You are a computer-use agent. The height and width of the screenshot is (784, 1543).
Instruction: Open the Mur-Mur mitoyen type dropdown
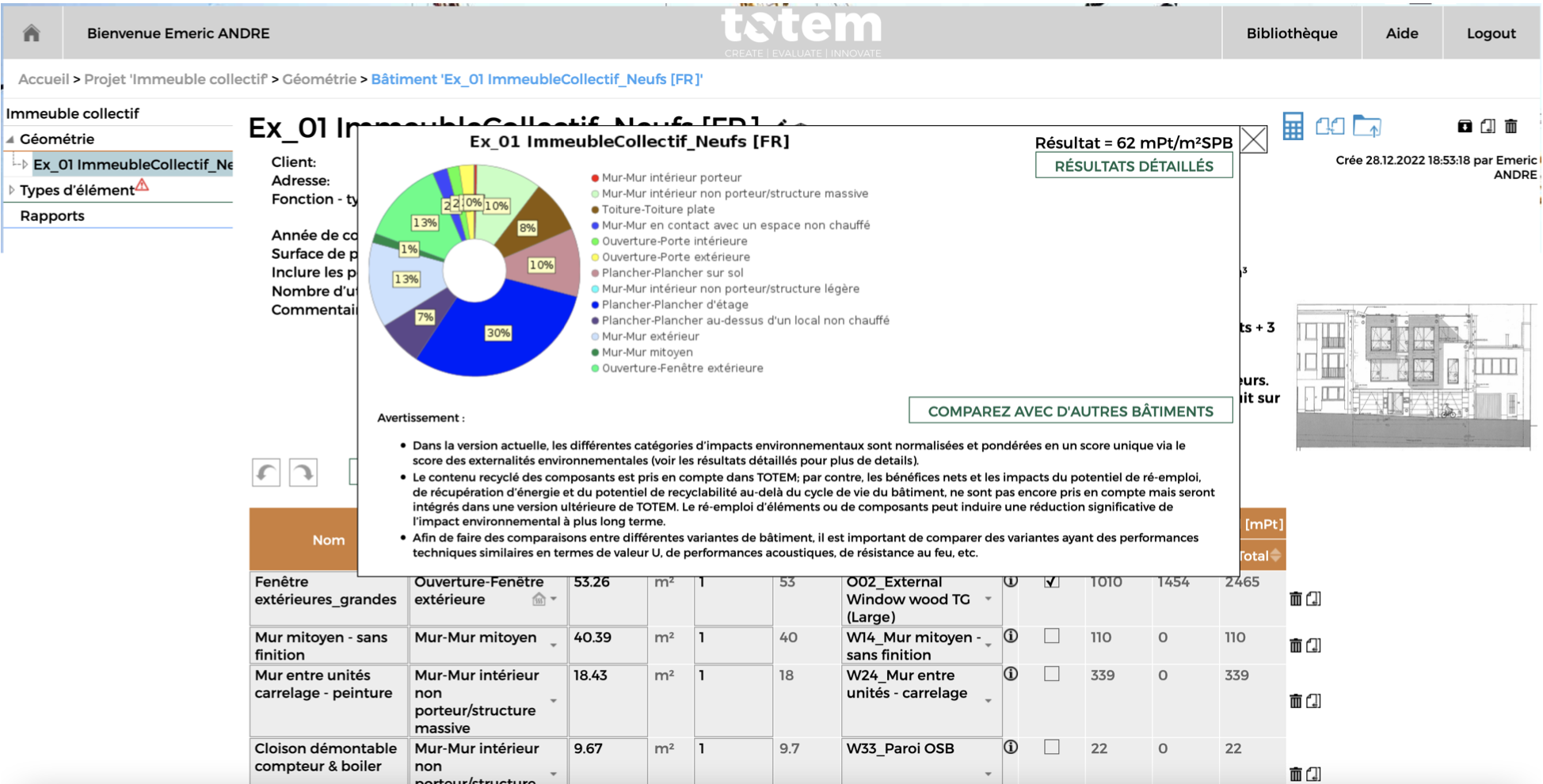[x=554, y=645]
